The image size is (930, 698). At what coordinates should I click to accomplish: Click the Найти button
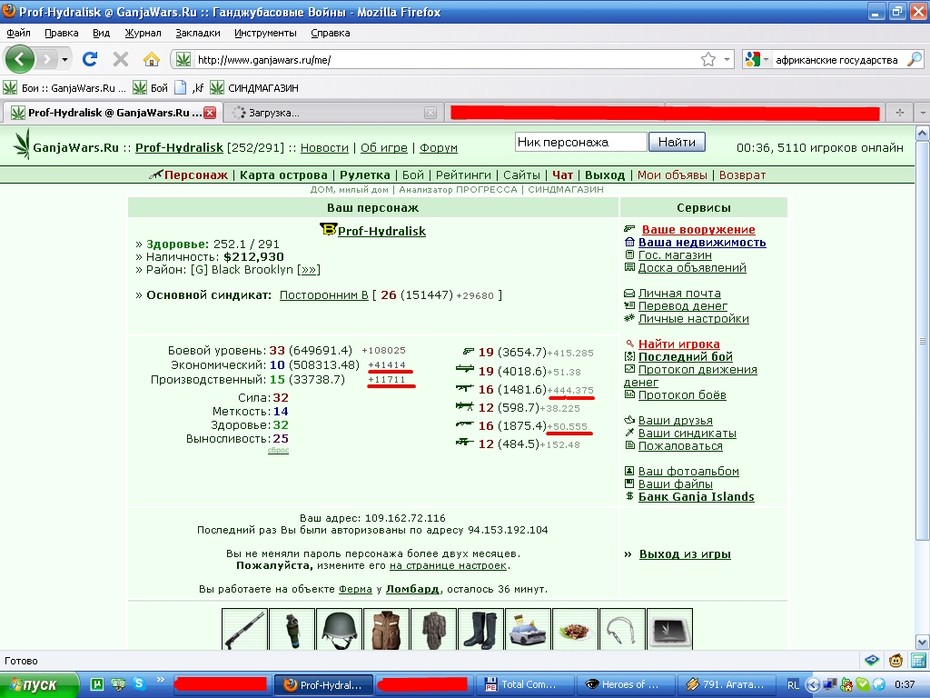pyautogui.click(x=677, y=142)
